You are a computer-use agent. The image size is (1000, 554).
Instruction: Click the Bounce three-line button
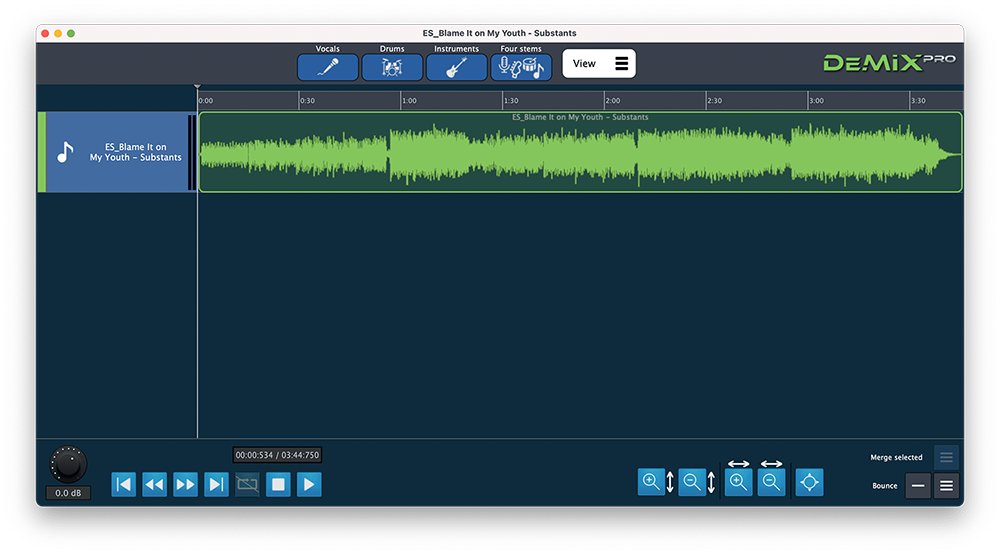point(946,487)
